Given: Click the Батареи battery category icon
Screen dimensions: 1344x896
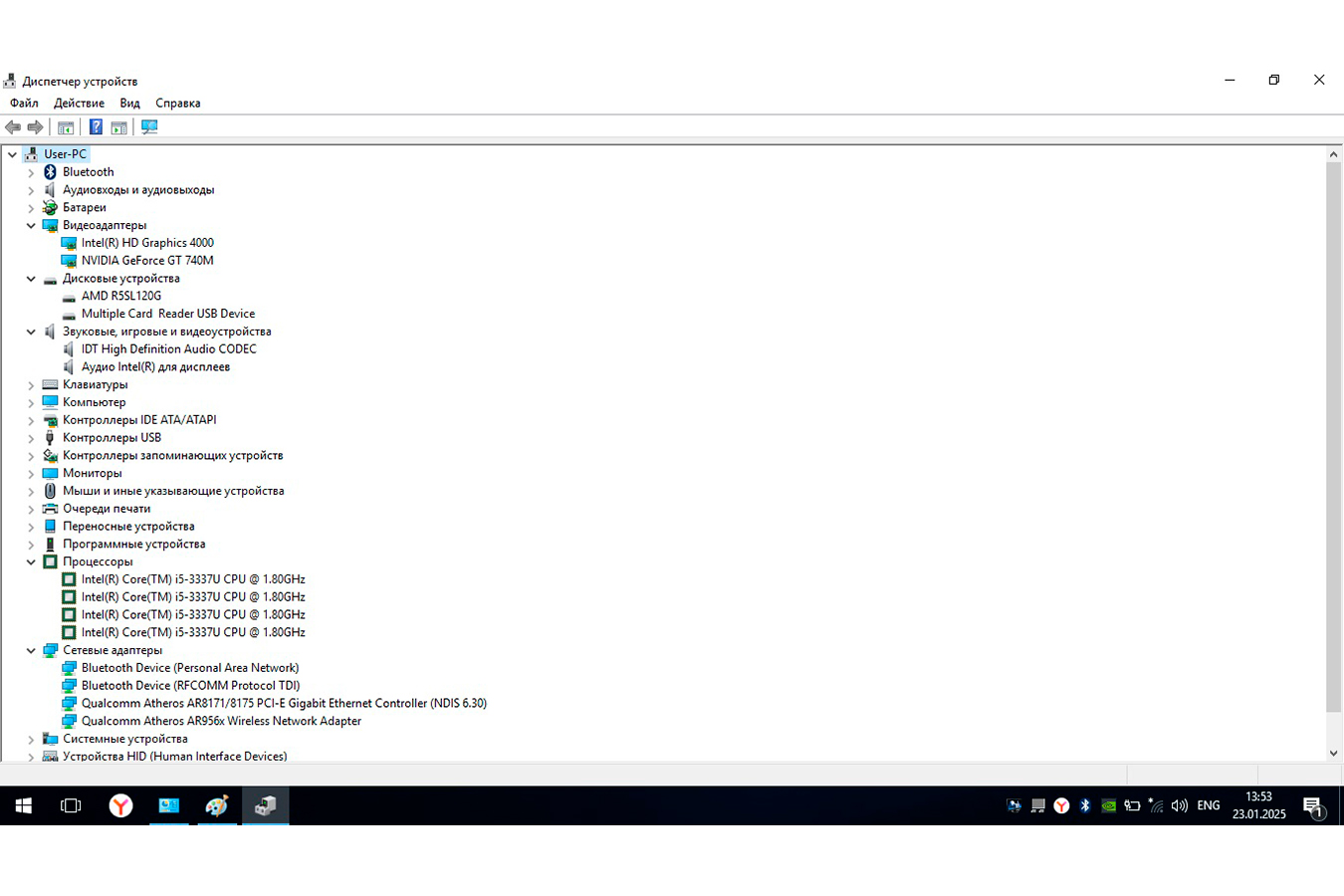Looking at the screenshot, I should 50,208.
